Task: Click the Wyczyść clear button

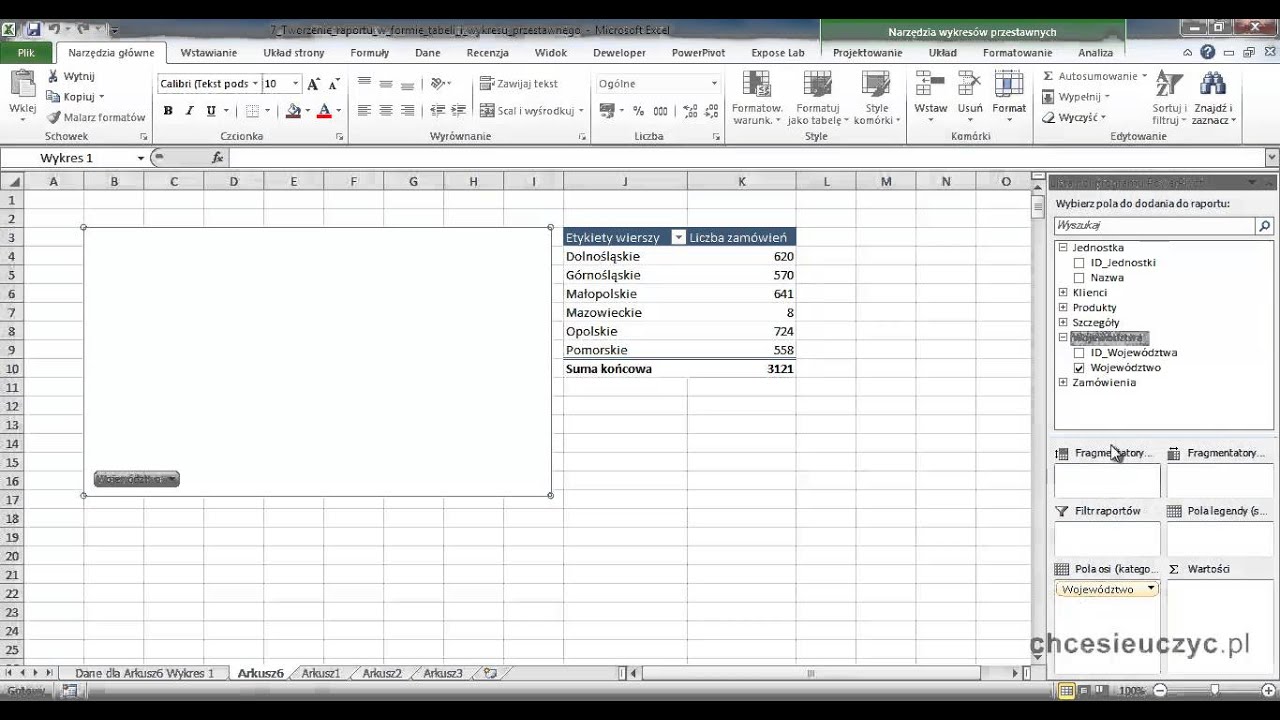Action: pos(1073,117)
